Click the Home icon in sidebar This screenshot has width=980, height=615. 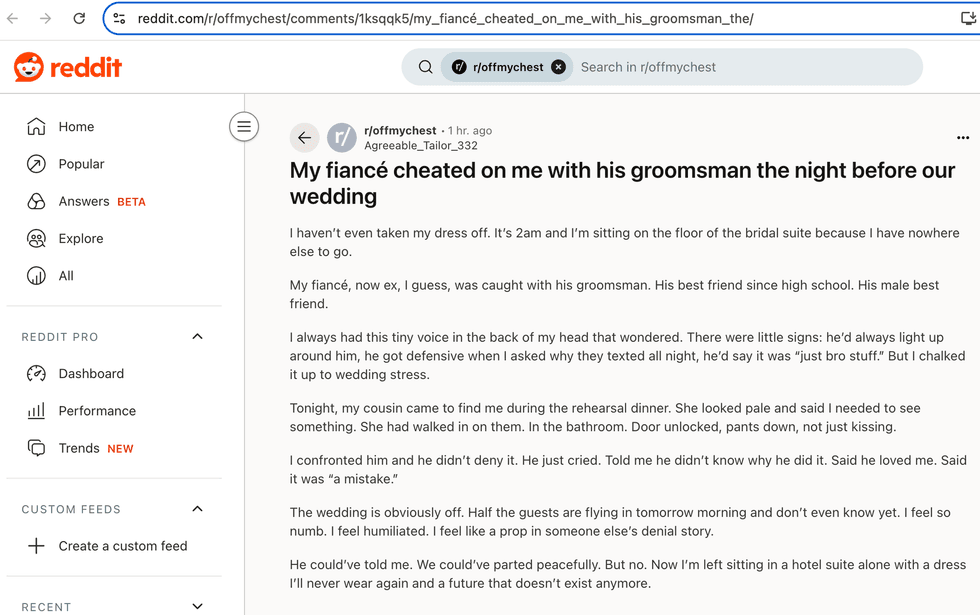point(36,126)
